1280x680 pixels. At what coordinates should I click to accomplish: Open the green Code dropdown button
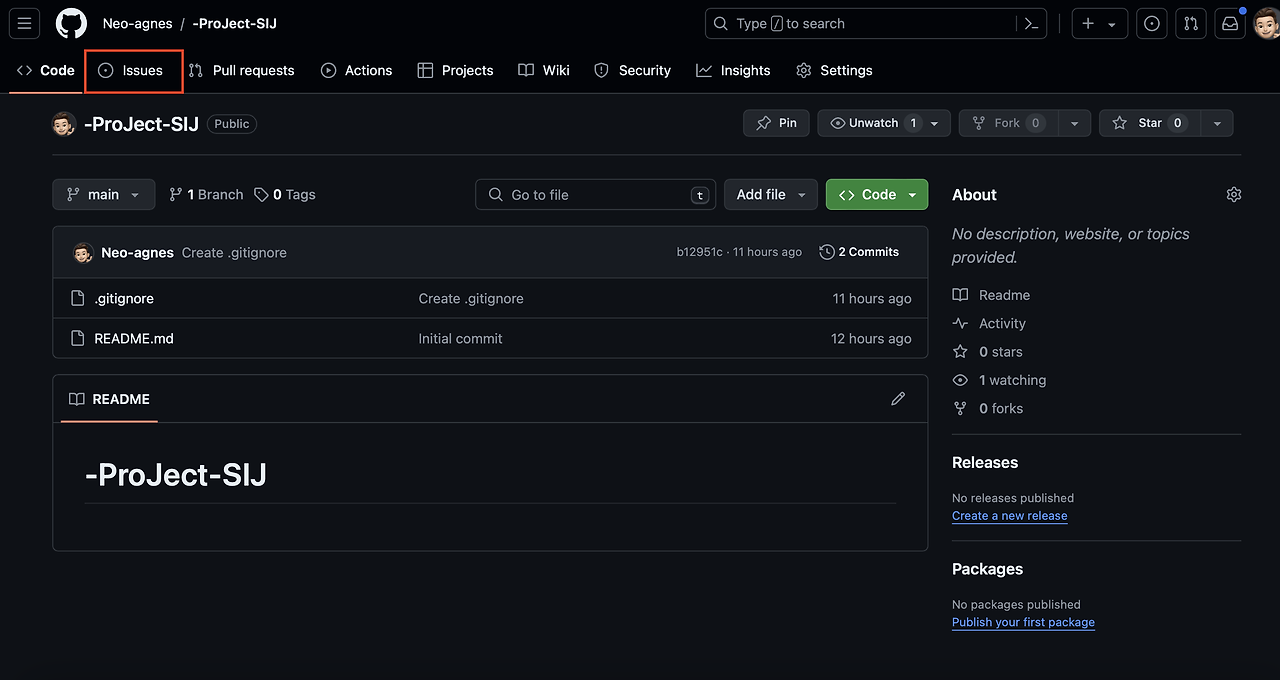click(x=877, y=194)
